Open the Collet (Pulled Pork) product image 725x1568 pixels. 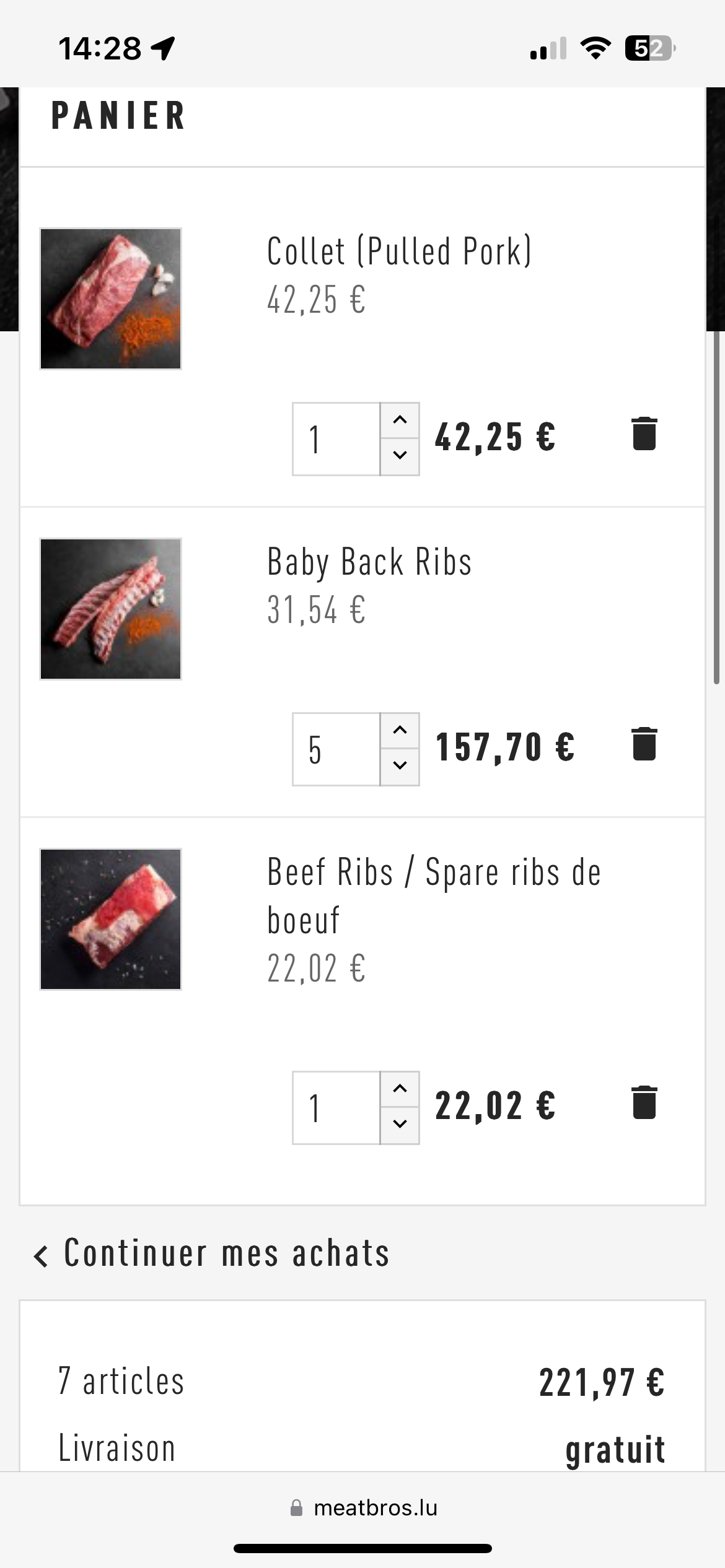coord(111,299)
